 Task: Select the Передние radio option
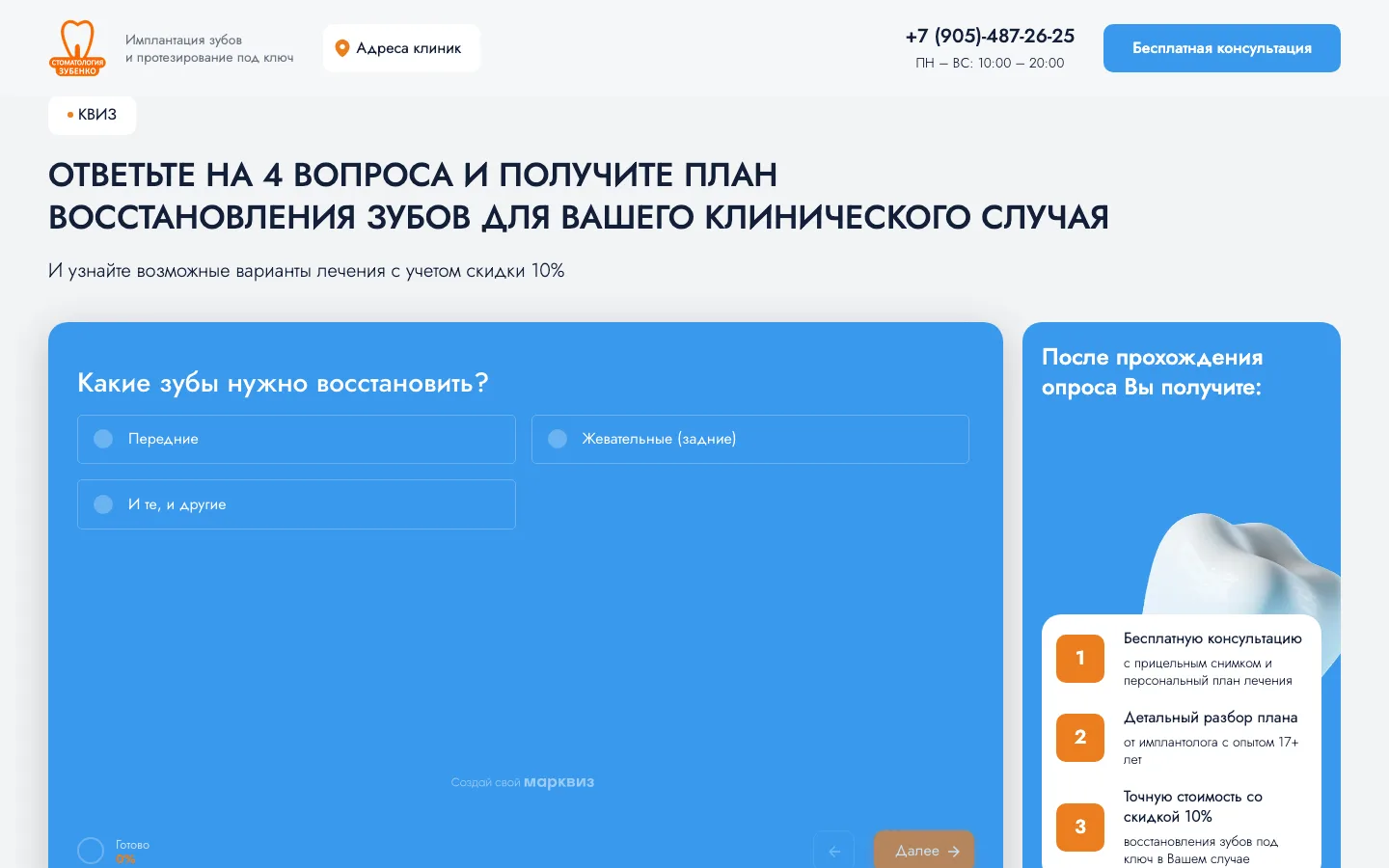[x=296, y=439]
